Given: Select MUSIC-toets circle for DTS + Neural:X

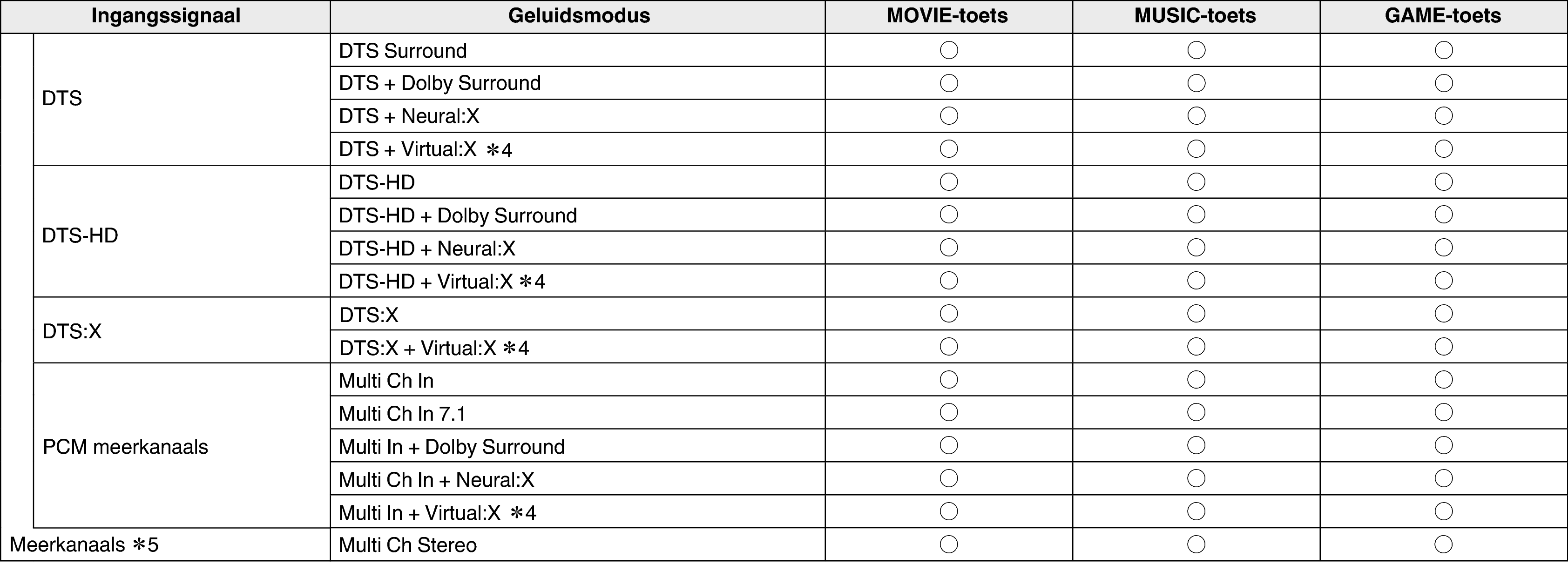Looking at the screenshot, I should (1196, 115).
